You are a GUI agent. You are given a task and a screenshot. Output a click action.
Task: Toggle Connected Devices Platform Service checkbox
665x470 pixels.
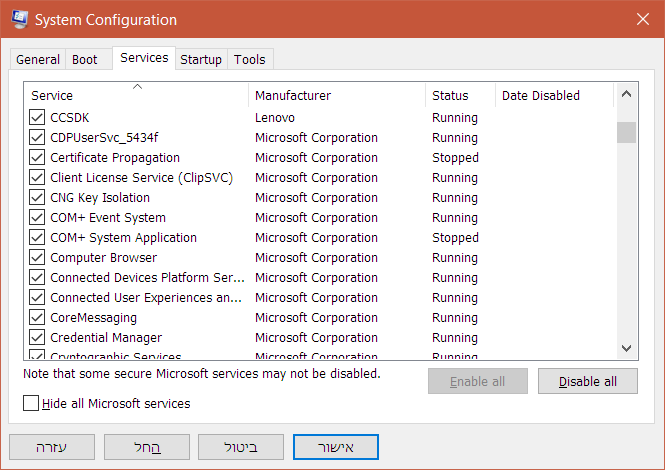pos(37,277)
